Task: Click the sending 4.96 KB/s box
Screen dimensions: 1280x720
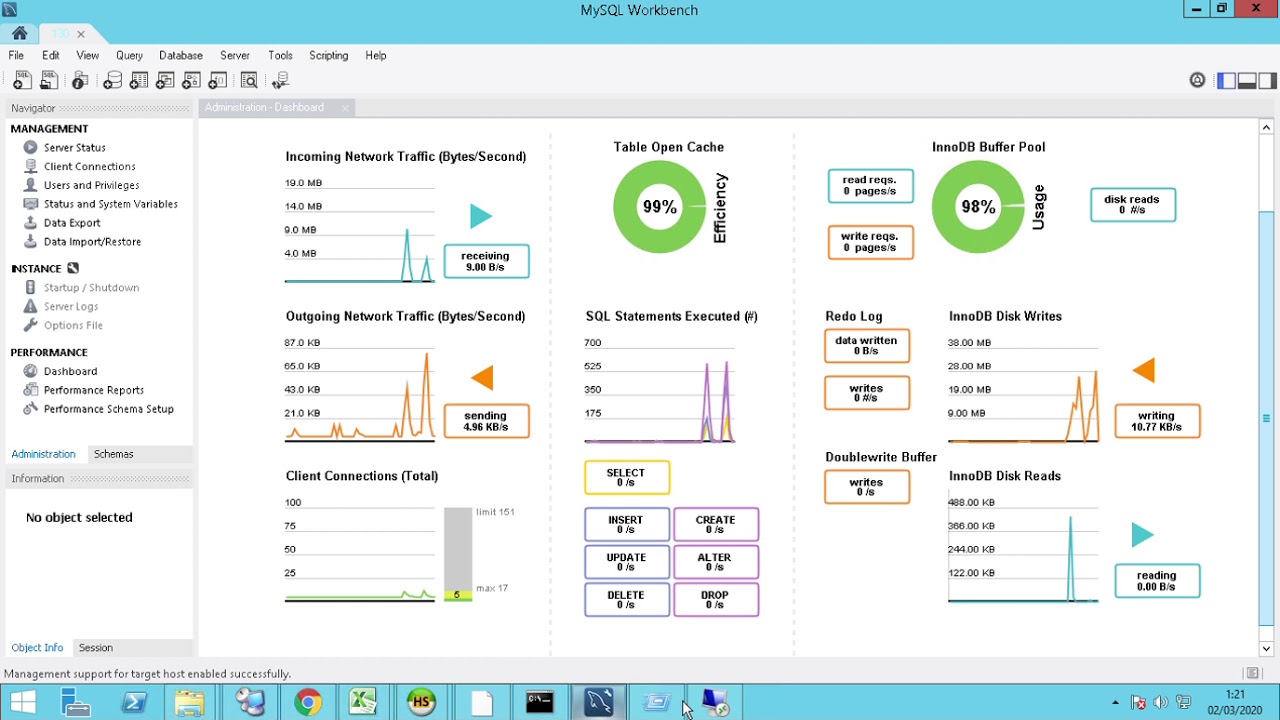Action: click(x=486, y=421)
